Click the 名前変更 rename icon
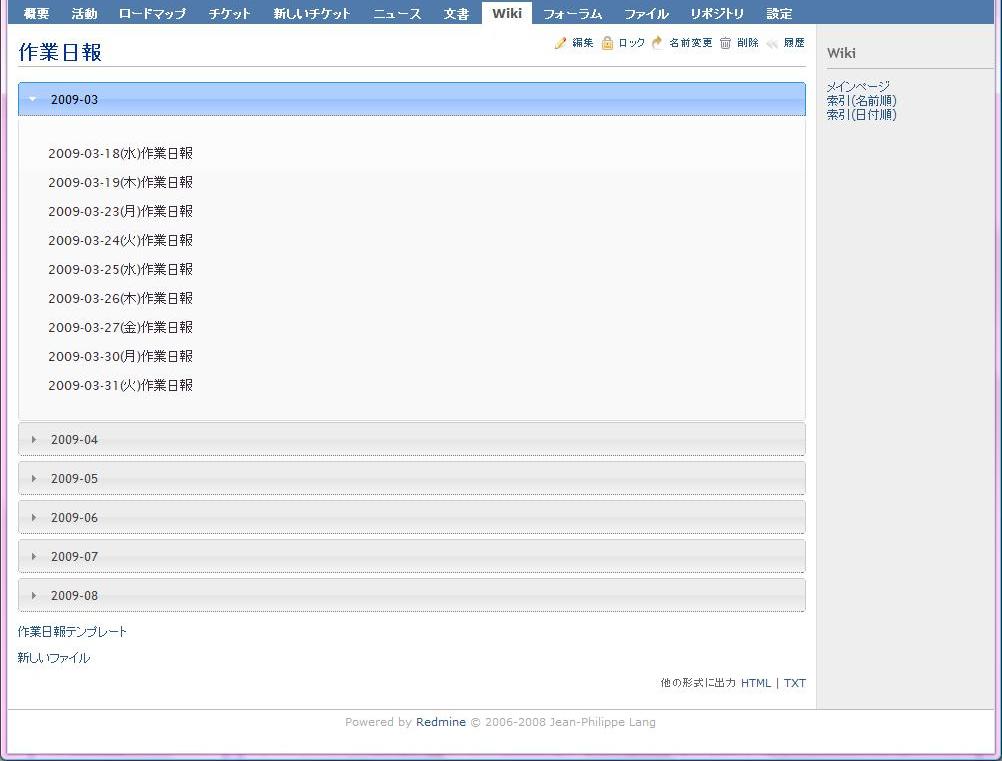The height and width of the screenshot is (761, 1002). point(656,42)
